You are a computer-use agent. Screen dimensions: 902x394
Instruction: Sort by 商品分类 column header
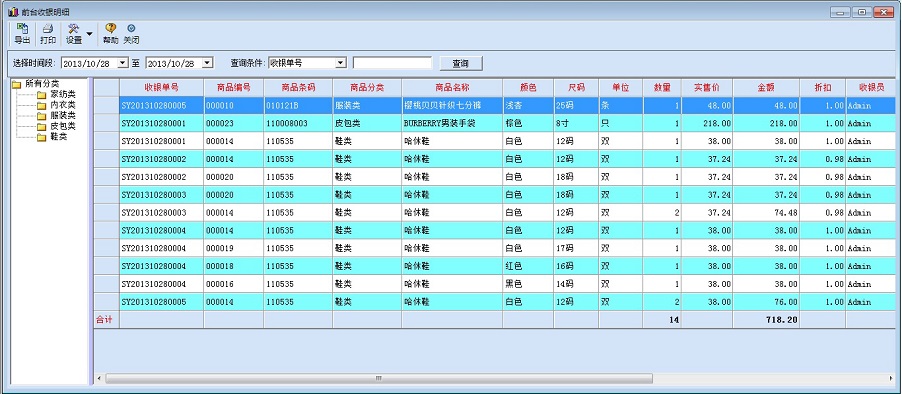367,87
